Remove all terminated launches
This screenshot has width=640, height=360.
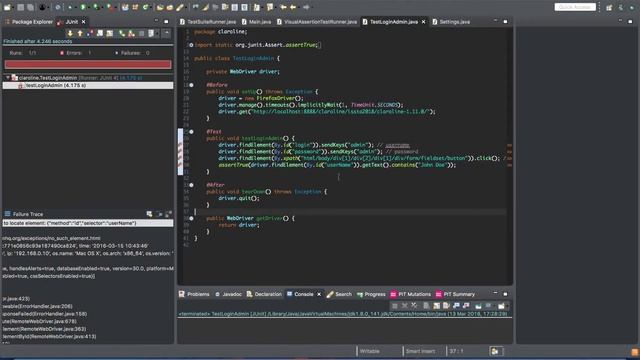coord(414,306)
